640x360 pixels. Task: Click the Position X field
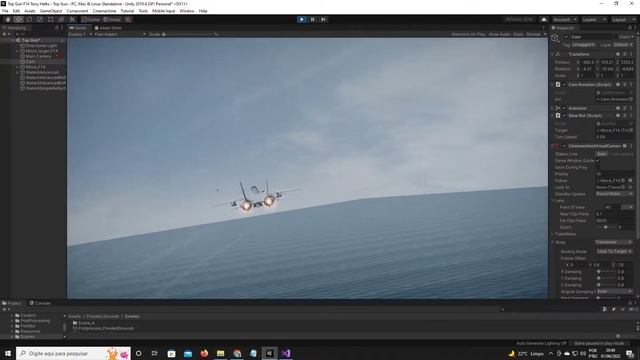pyautogui.click(x=587, y=62)
